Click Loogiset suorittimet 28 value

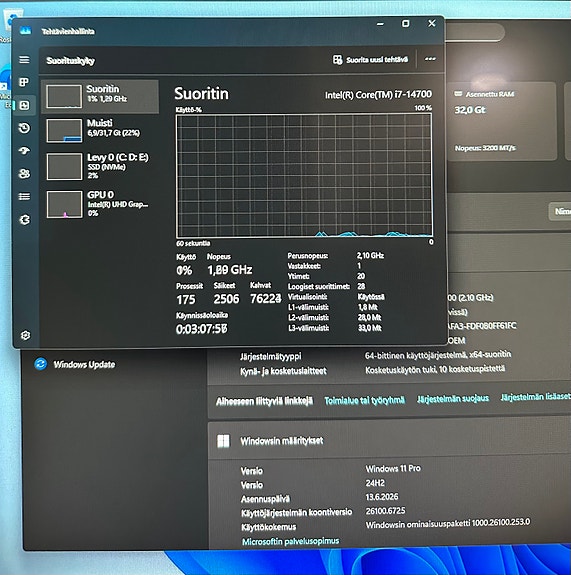[361, 286]
